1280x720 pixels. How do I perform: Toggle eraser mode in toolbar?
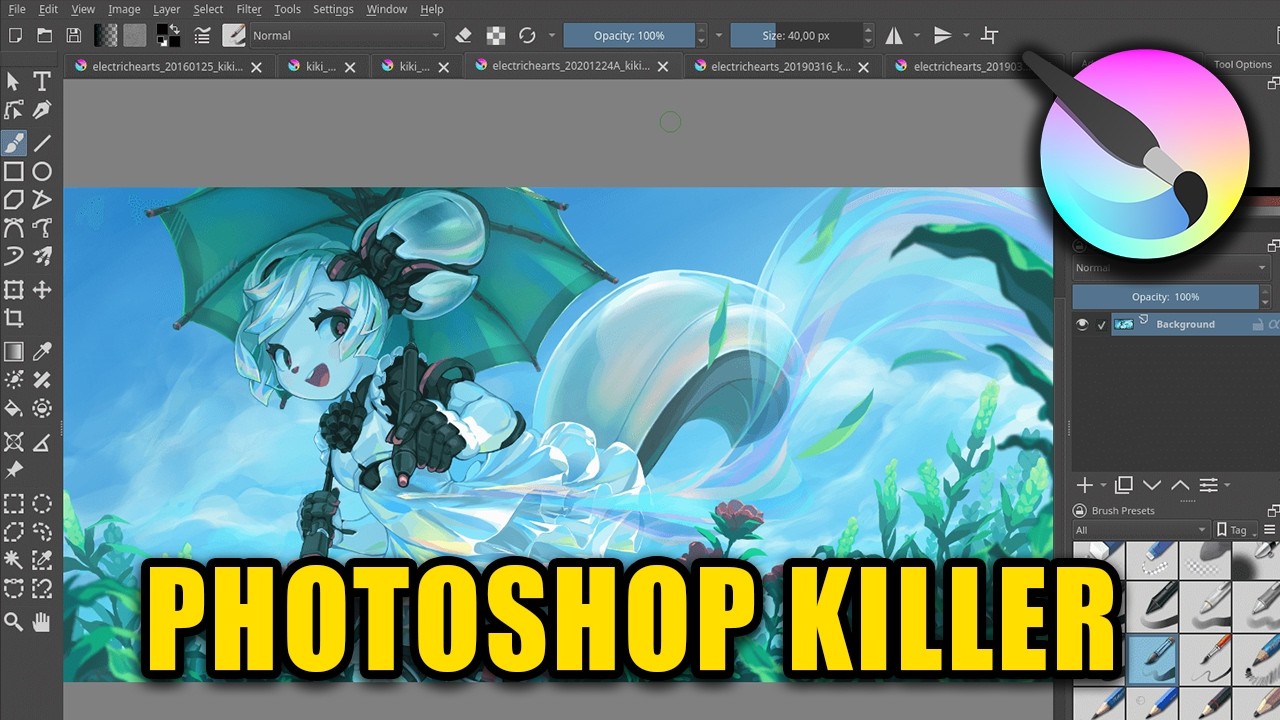click(x=463, y=35)
